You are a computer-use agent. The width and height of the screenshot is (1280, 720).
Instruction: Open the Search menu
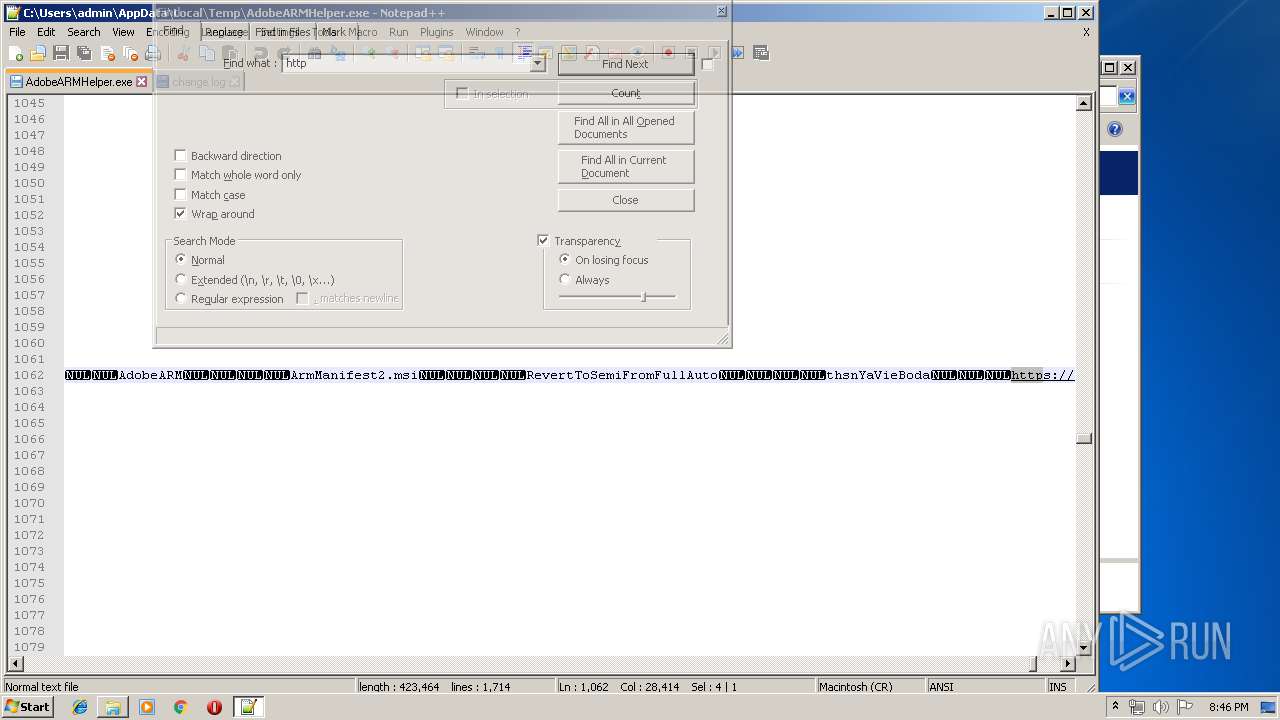tap(84, 32)
